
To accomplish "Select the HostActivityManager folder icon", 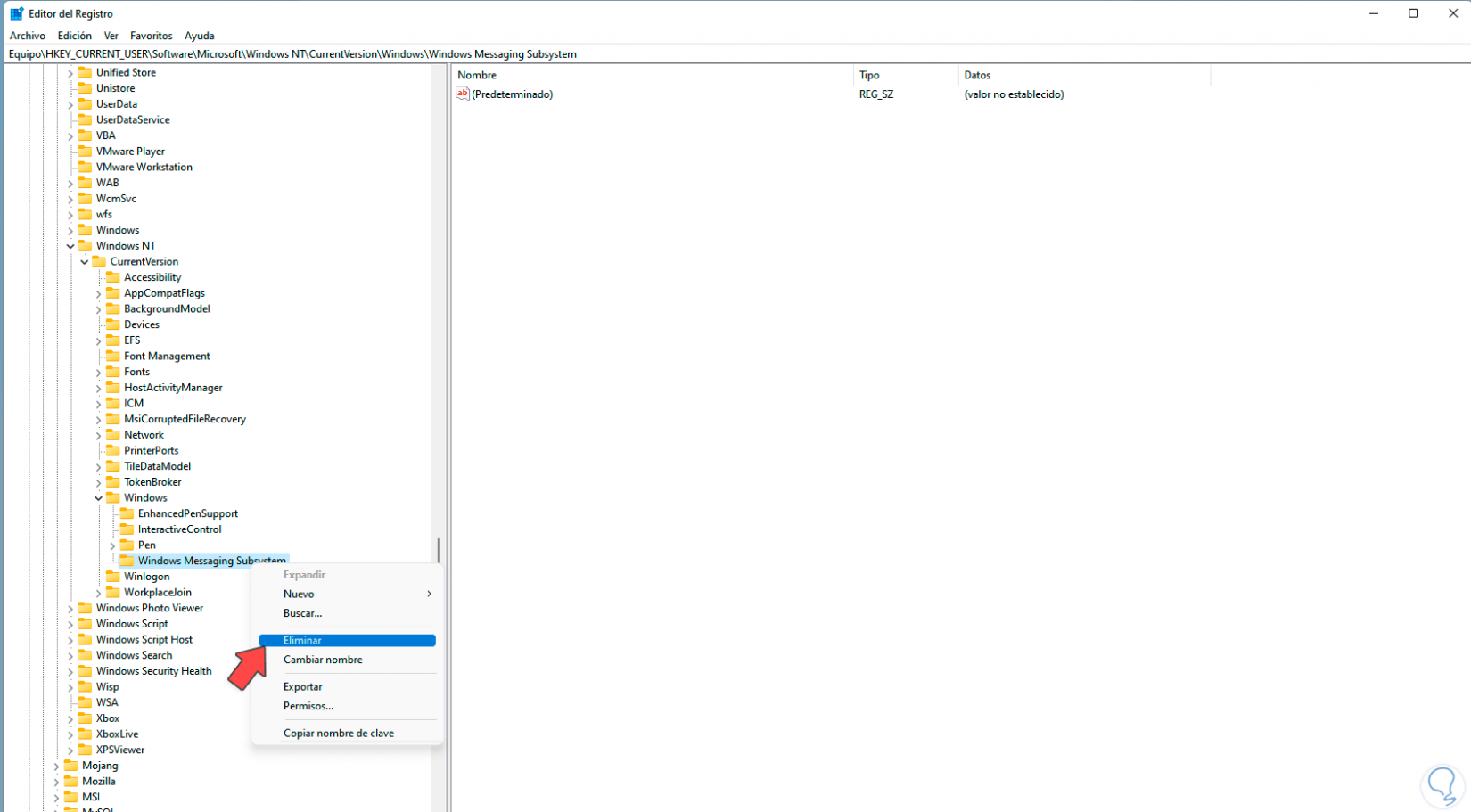I will (113, 387).
